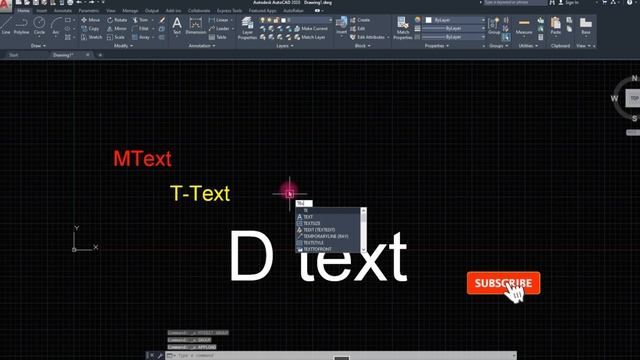
Task: Select the Polyline tool
Action: pos(21,25)
